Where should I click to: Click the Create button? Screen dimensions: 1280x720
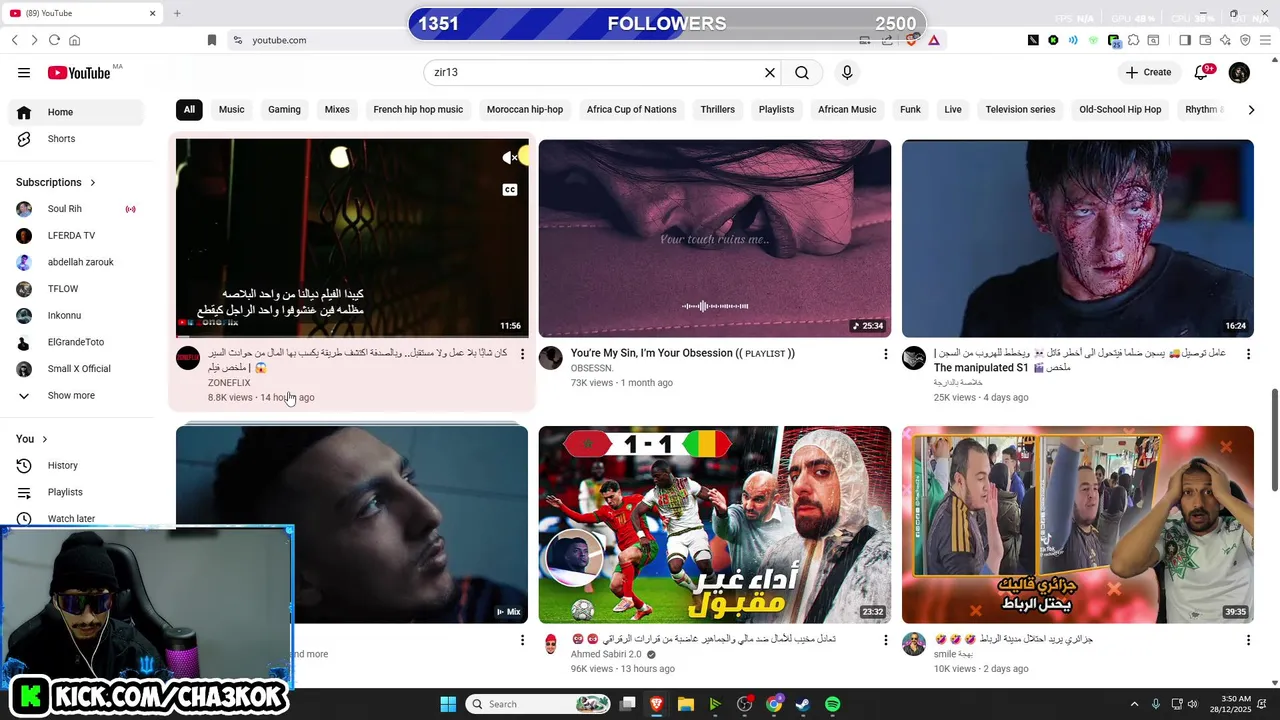tap(1148, 72)
